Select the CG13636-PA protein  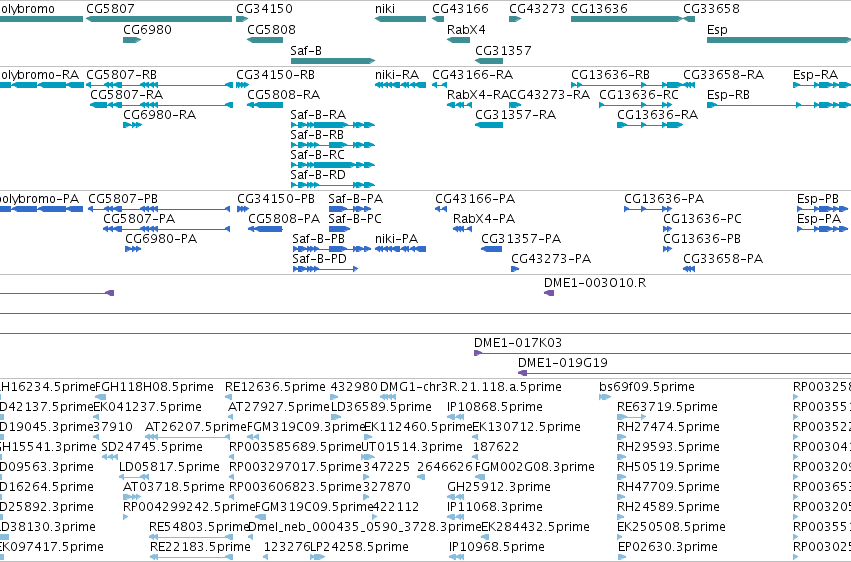pyautogui.click(x=648, y=209)
